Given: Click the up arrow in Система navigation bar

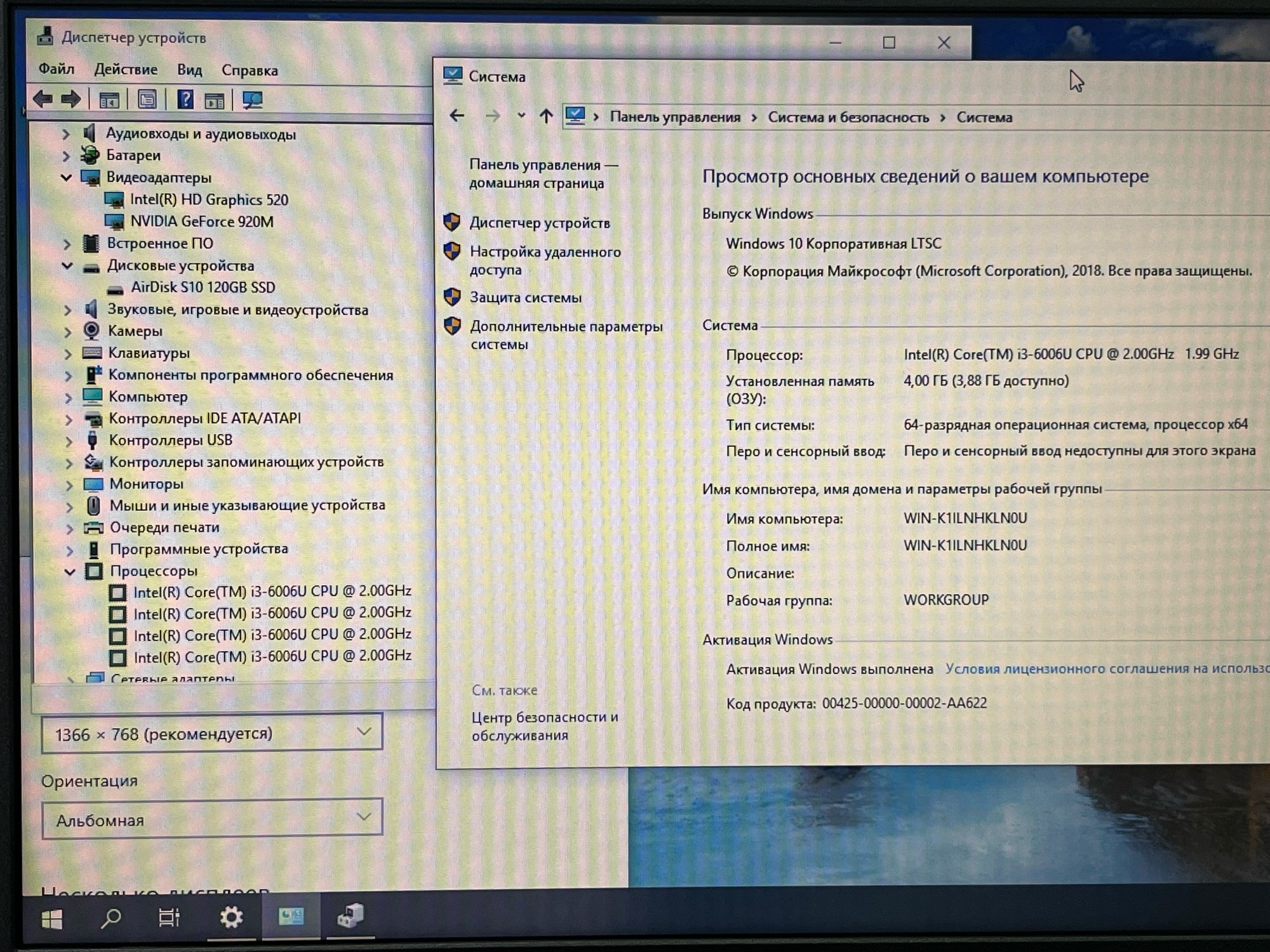Looking at the screenshot, I should point(545,116).
